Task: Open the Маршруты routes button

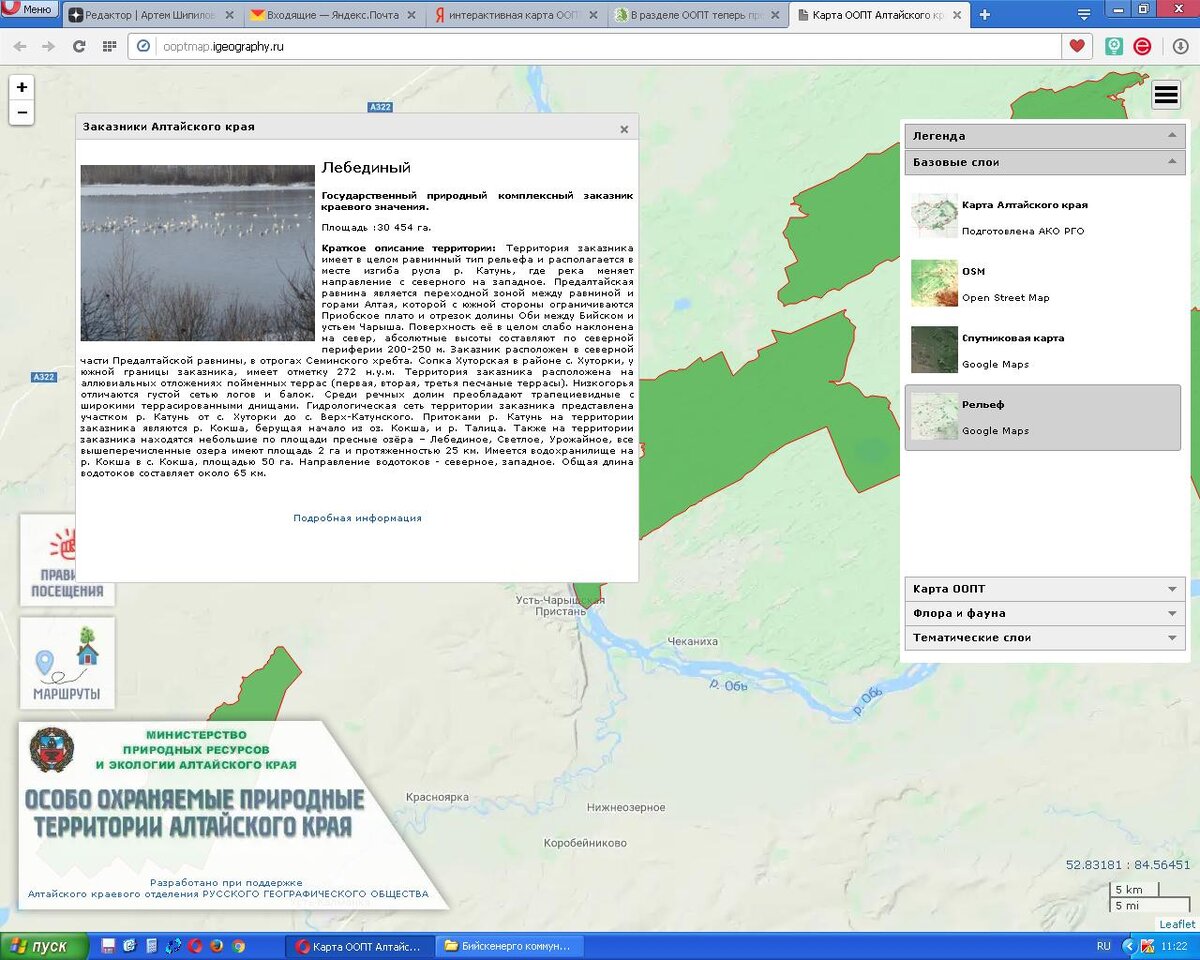Action: pyautogui.click(x=68, y=664)
